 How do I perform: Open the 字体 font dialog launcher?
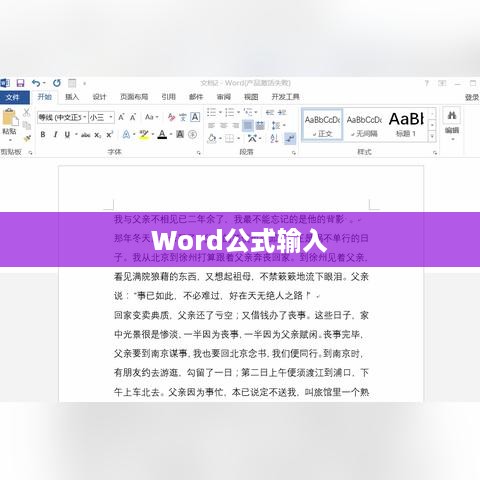pyautogui.click(x=199, y=153)
